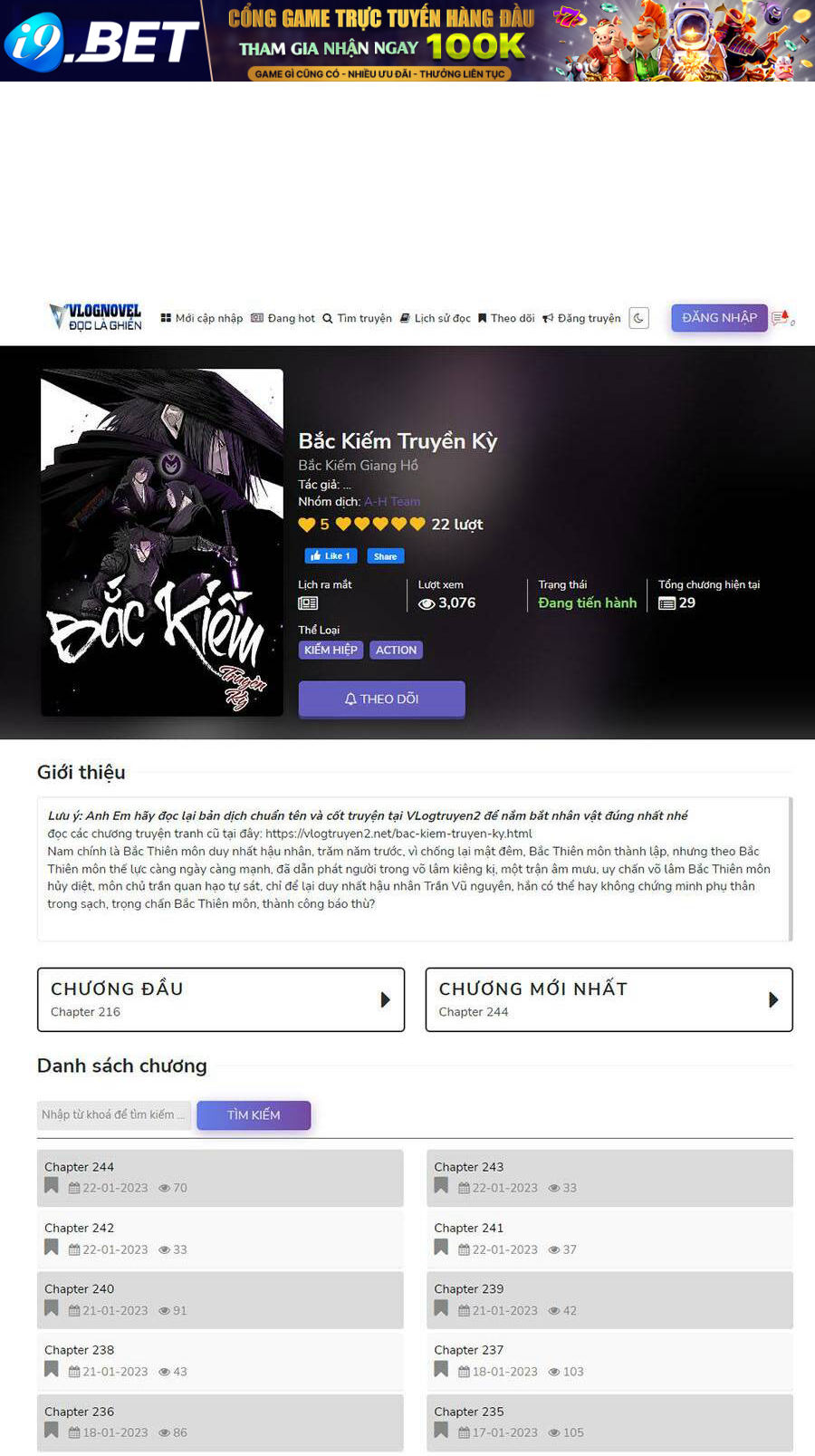The height and width of the screenshot is (1456, 815).
Task: Click the bookmark icon for Chapter 237
Action: (x=441, y=1369)
